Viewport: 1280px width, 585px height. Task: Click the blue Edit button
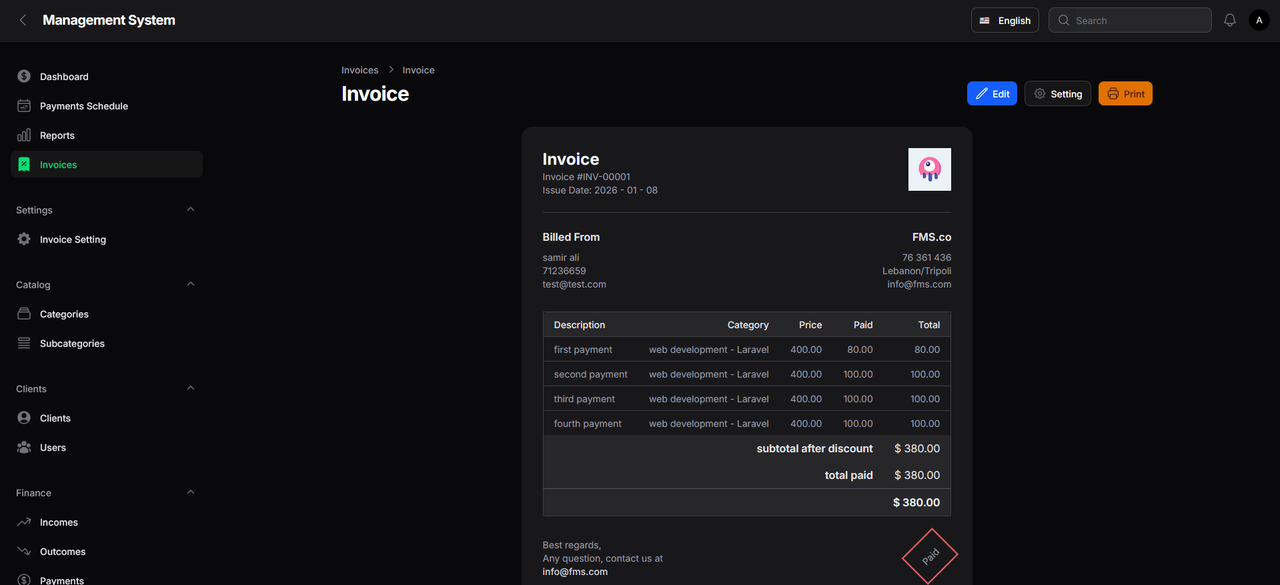(x=992, y=93)
